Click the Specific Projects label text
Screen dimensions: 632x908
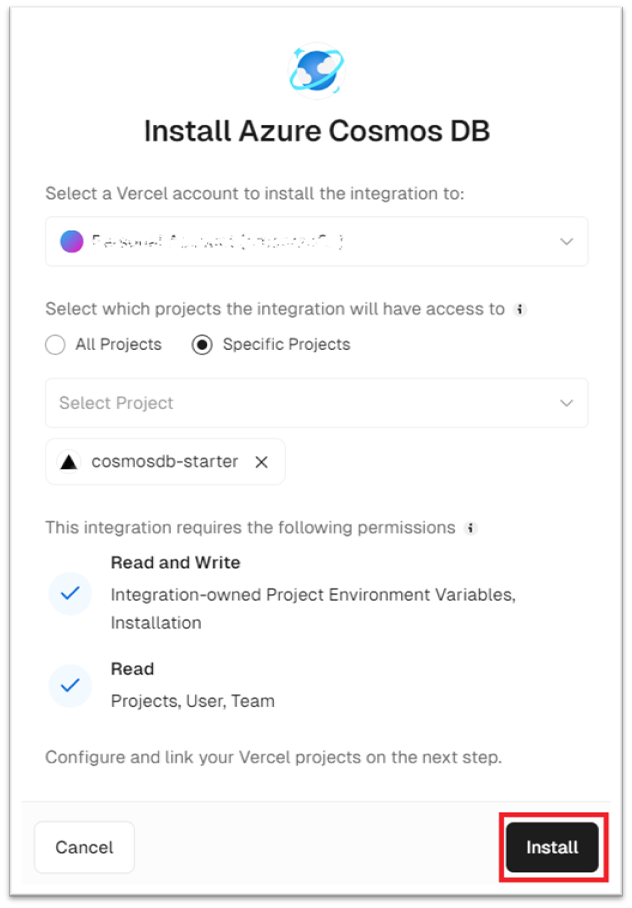(286, 345)
